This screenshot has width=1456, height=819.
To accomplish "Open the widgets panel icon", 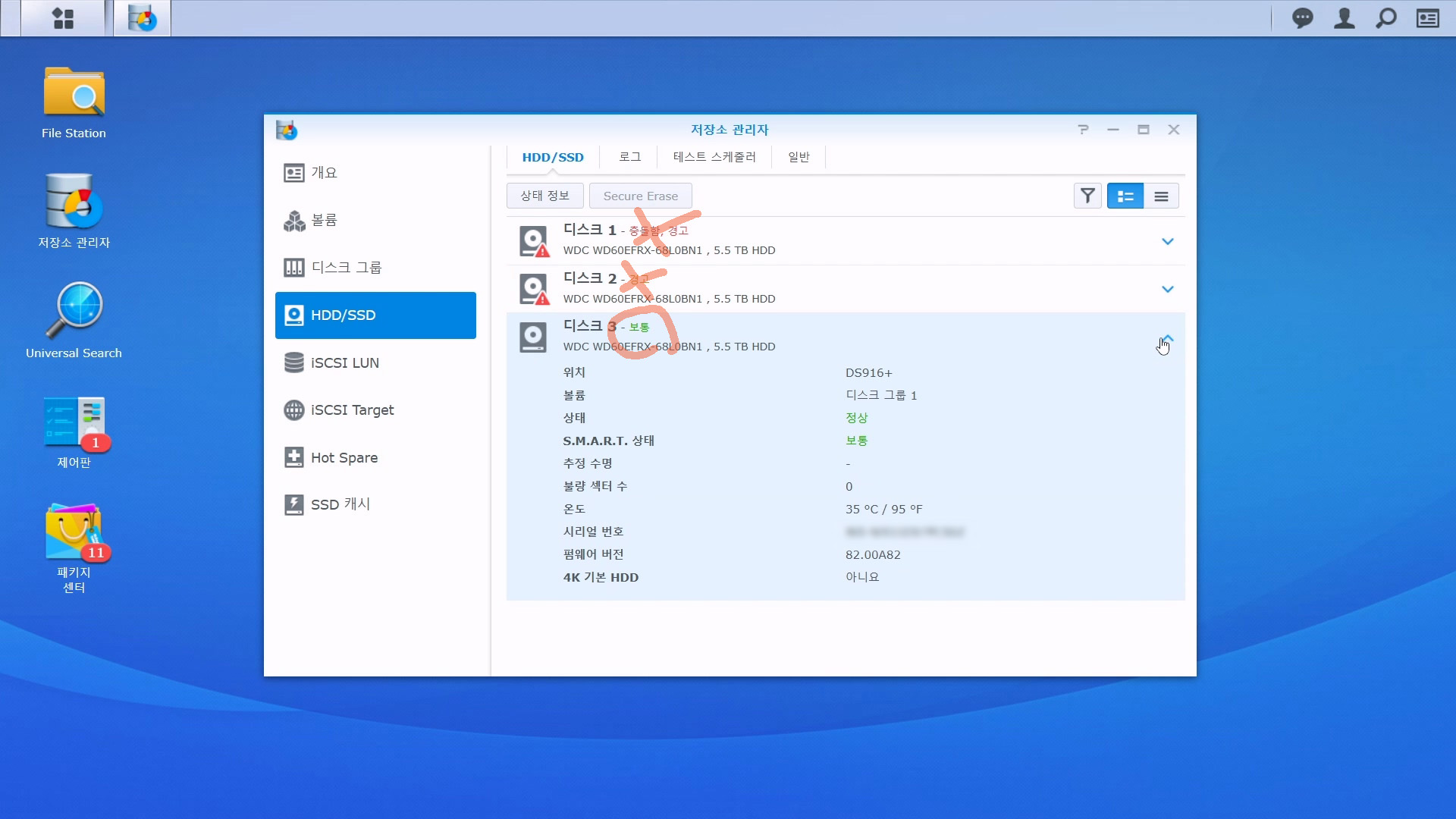I will coord(1428,18).
